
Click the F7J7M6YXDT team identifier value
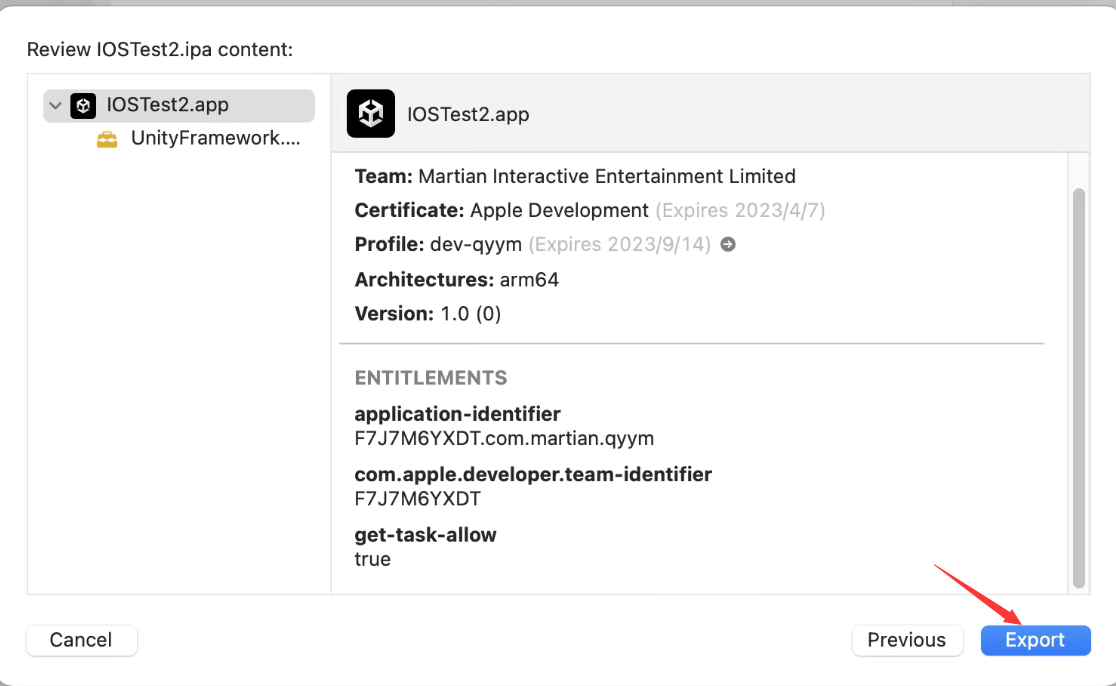click(418, 498)
